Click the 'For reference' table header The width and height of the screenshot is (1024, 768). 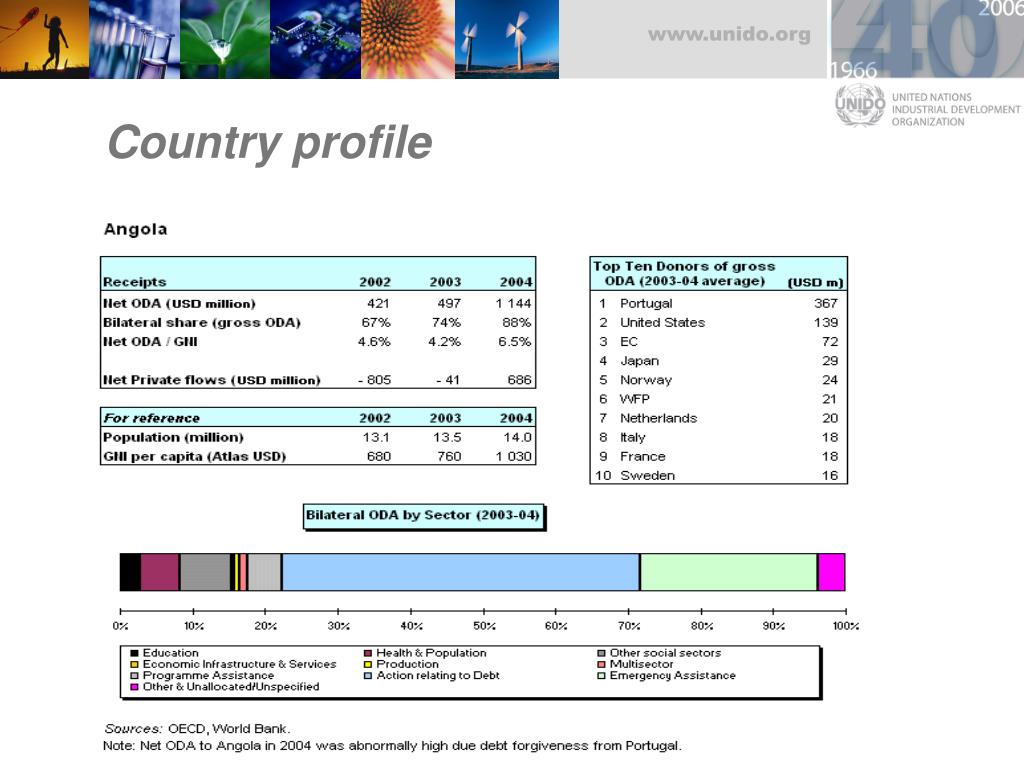tap(152, 418)
